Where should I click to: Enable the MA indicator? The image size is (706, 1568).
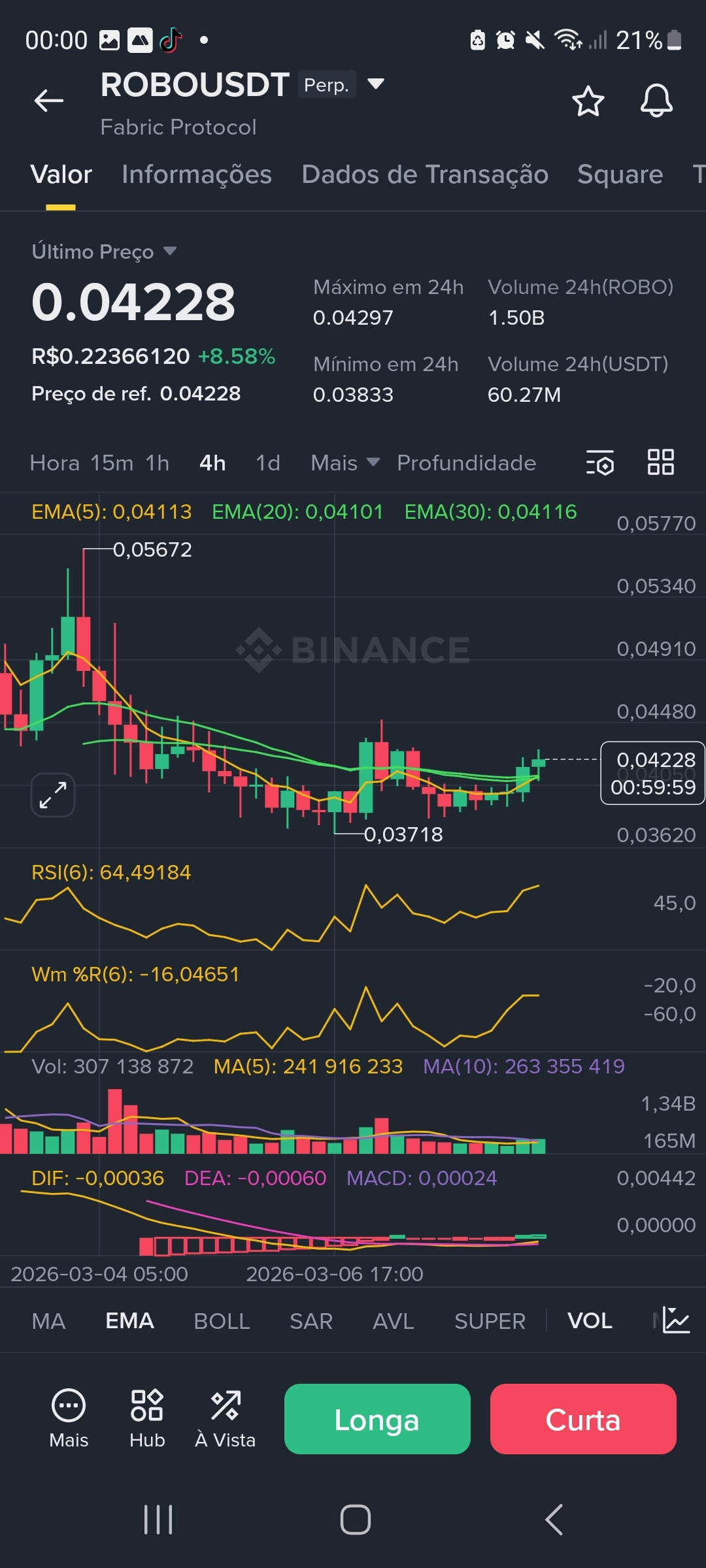[49, 1320]
